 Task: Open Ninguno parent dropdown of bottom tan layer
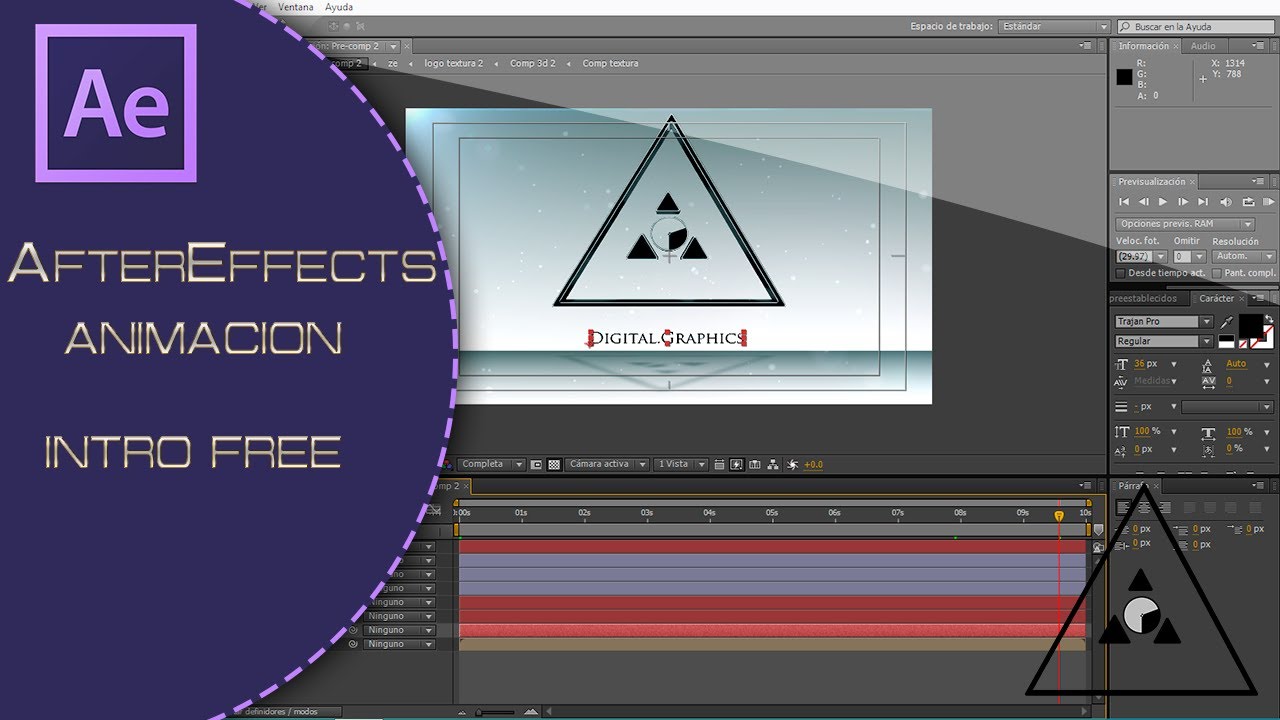400,644
